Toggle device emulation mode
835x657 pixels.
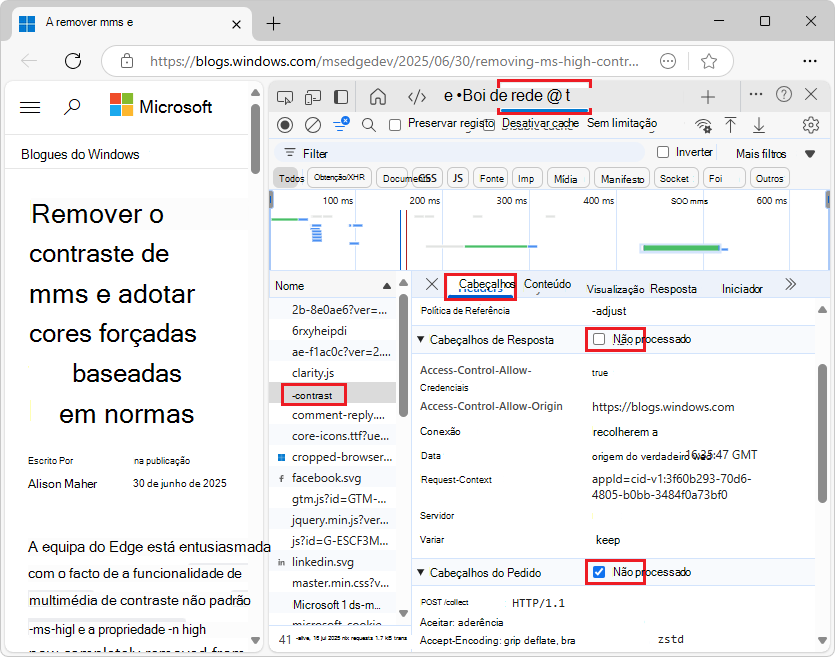click(311, 96)
